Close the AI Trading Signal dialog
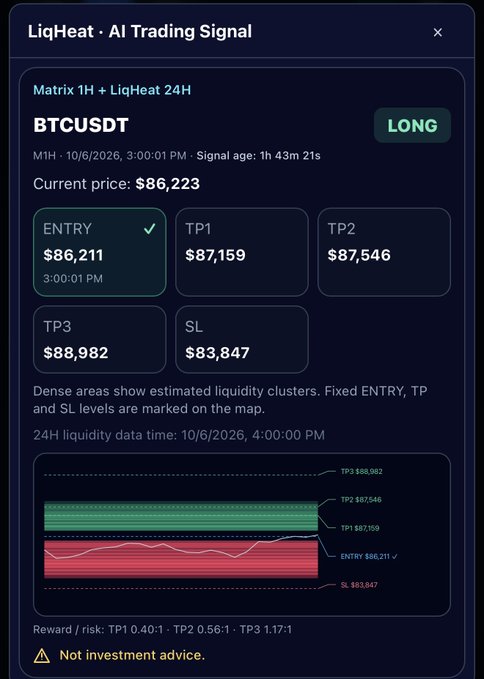Screen dimensions: 484x679 [438, 32]
